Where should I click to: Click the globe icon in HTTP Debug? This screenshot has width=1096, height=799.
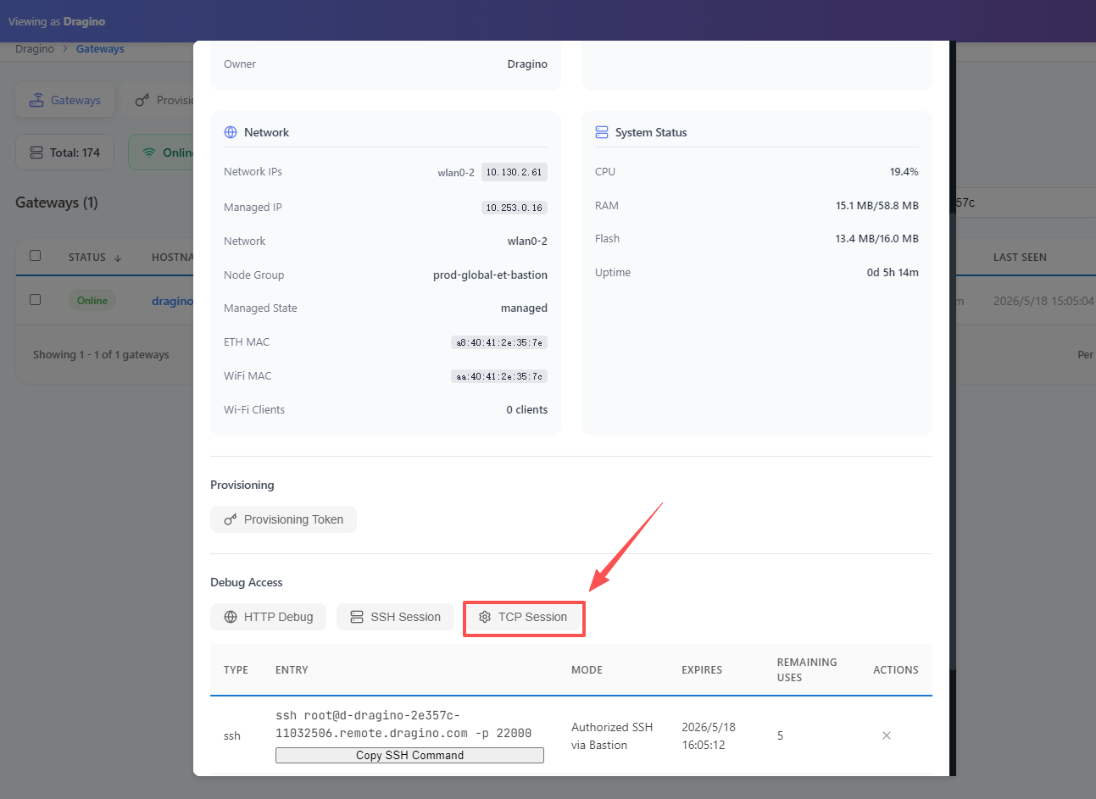(231, 617)
